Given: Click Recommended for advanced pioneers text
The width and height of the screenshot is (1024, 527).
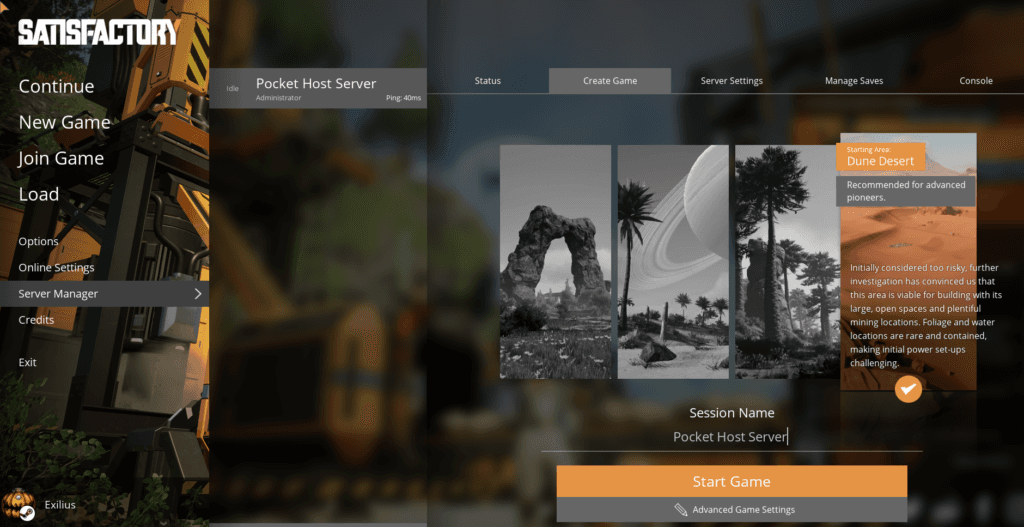Looking at the screenshot, I should 906,191.
